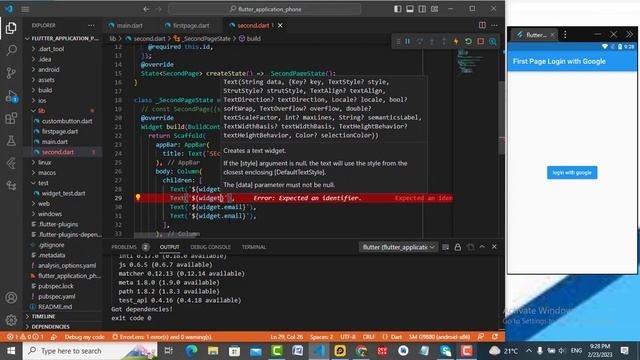640x360 pixels.
Task: Close the second.dart tab
Action: click(x=280, y=25)
